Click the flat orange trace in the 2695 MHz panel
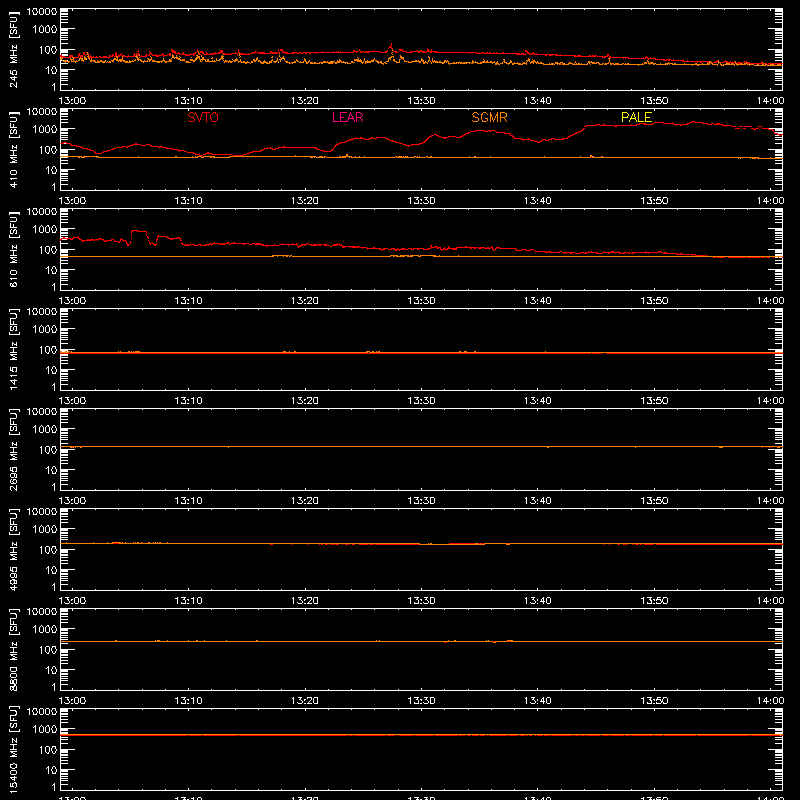 [x=421, y=446]
